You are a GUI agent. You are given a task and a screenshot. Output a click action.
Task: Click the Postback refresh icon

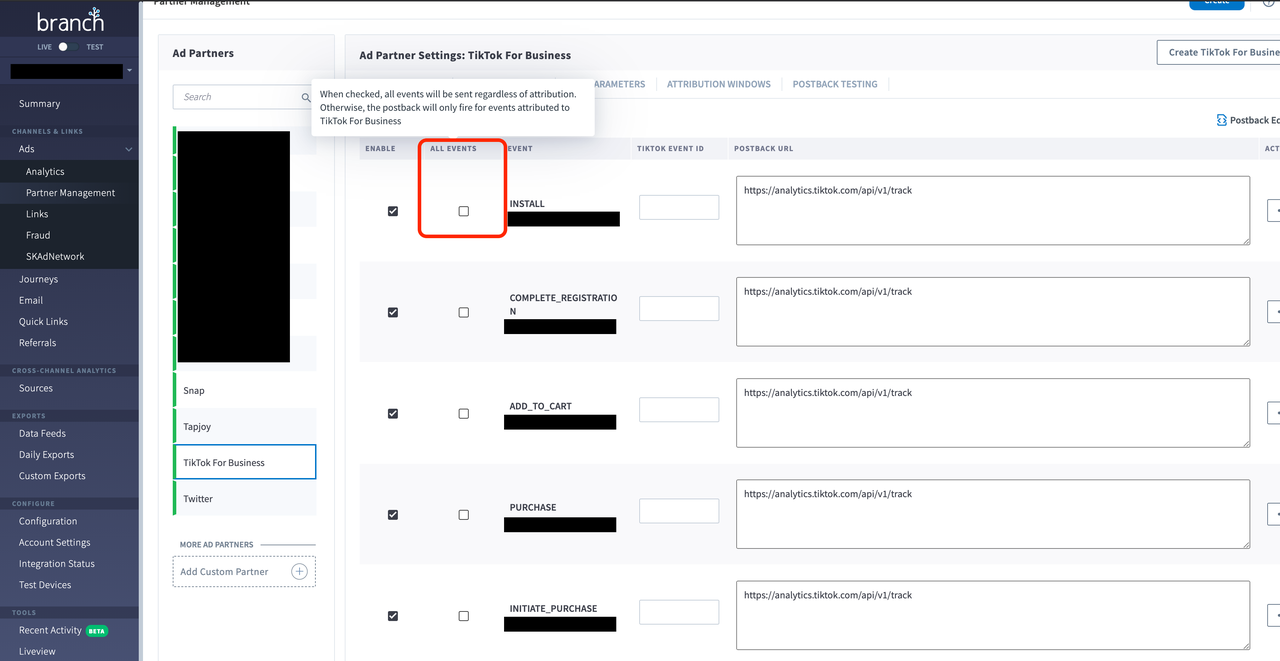[x=1221, y=120]
